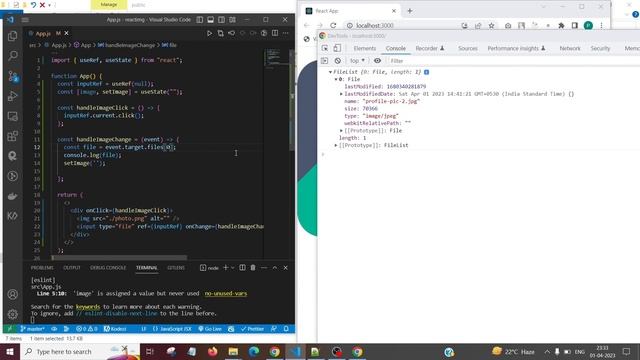Clear the console with the ban icon
The height and width of the screenshot is (360, 640).
pos(338,61)
